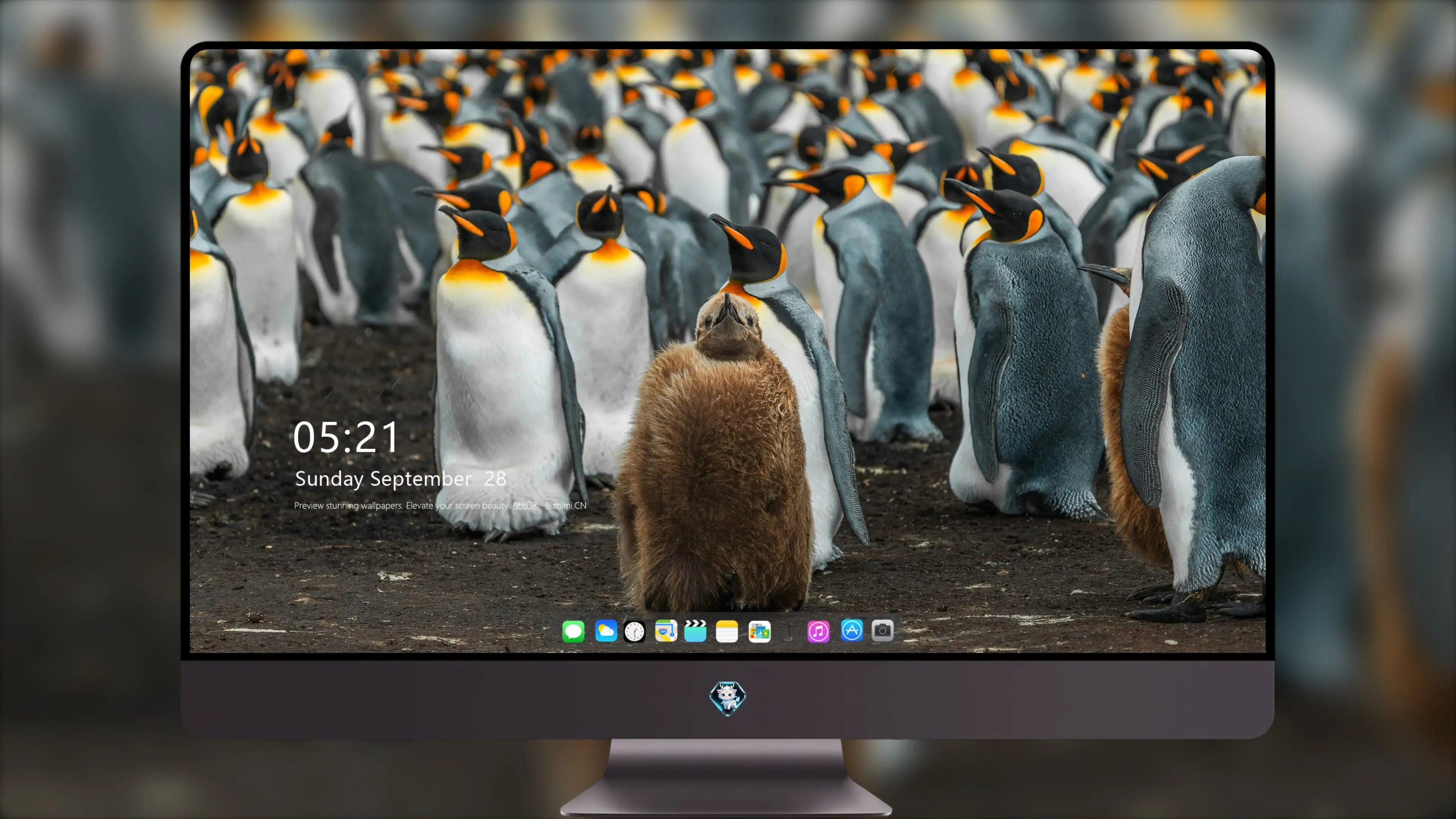Image resolution: width=1456 pixels, height=819 pixels.
Task: Open the Weather app in the dock
Action: 606,631
